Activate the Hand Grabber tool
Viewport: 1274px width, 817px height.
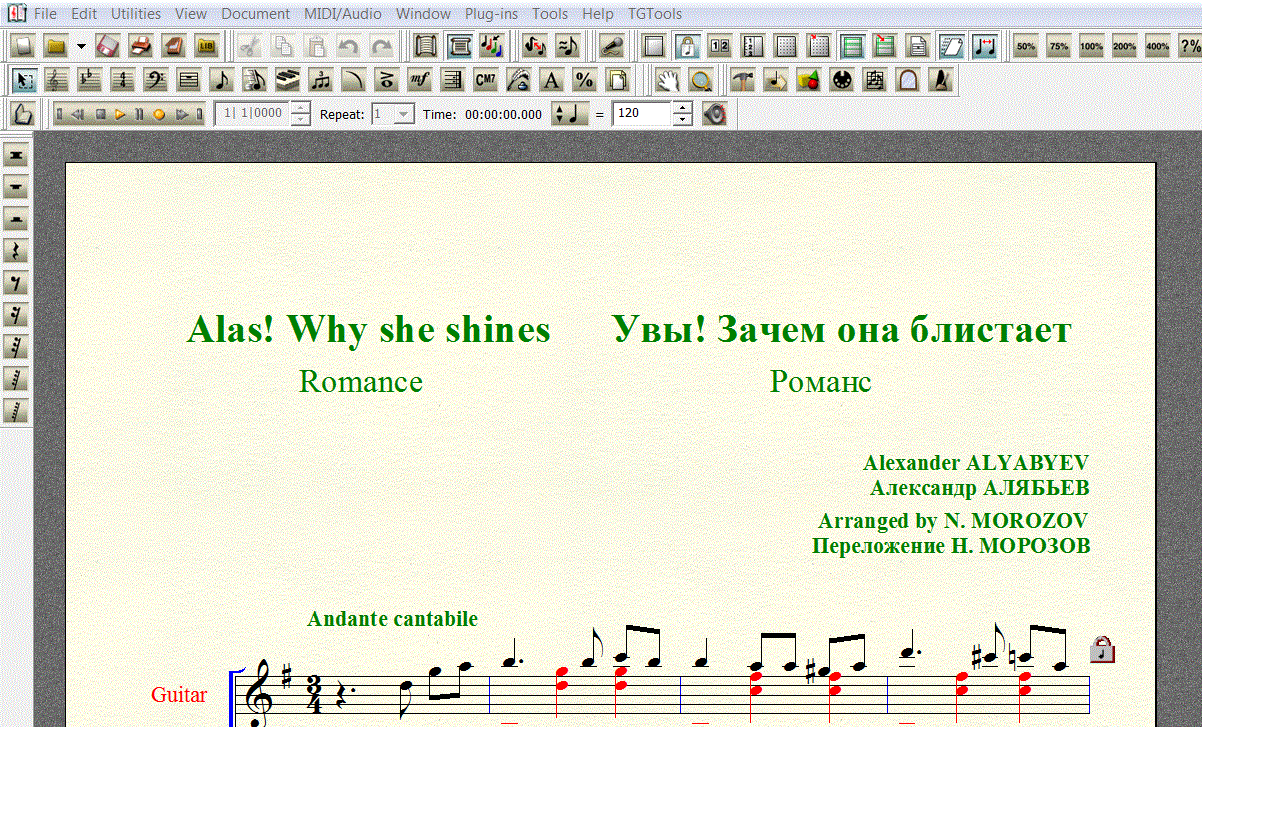pyautogui.click(x=668, y=80)
